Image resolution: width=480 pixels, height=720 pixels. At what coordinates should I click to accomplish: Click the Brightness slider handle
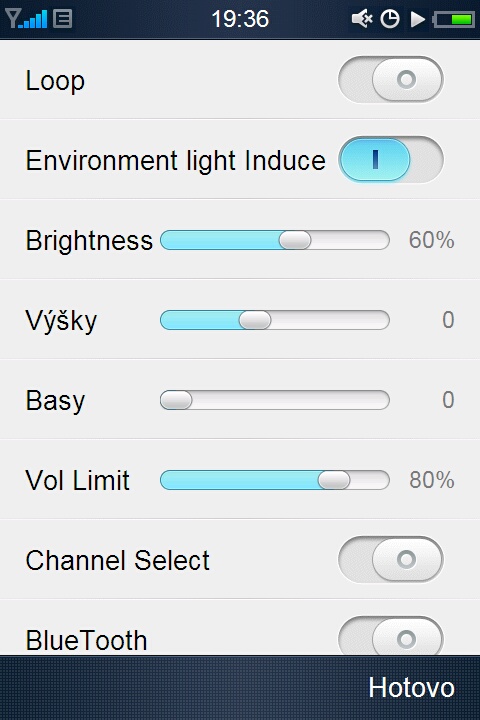click(295, 240)
